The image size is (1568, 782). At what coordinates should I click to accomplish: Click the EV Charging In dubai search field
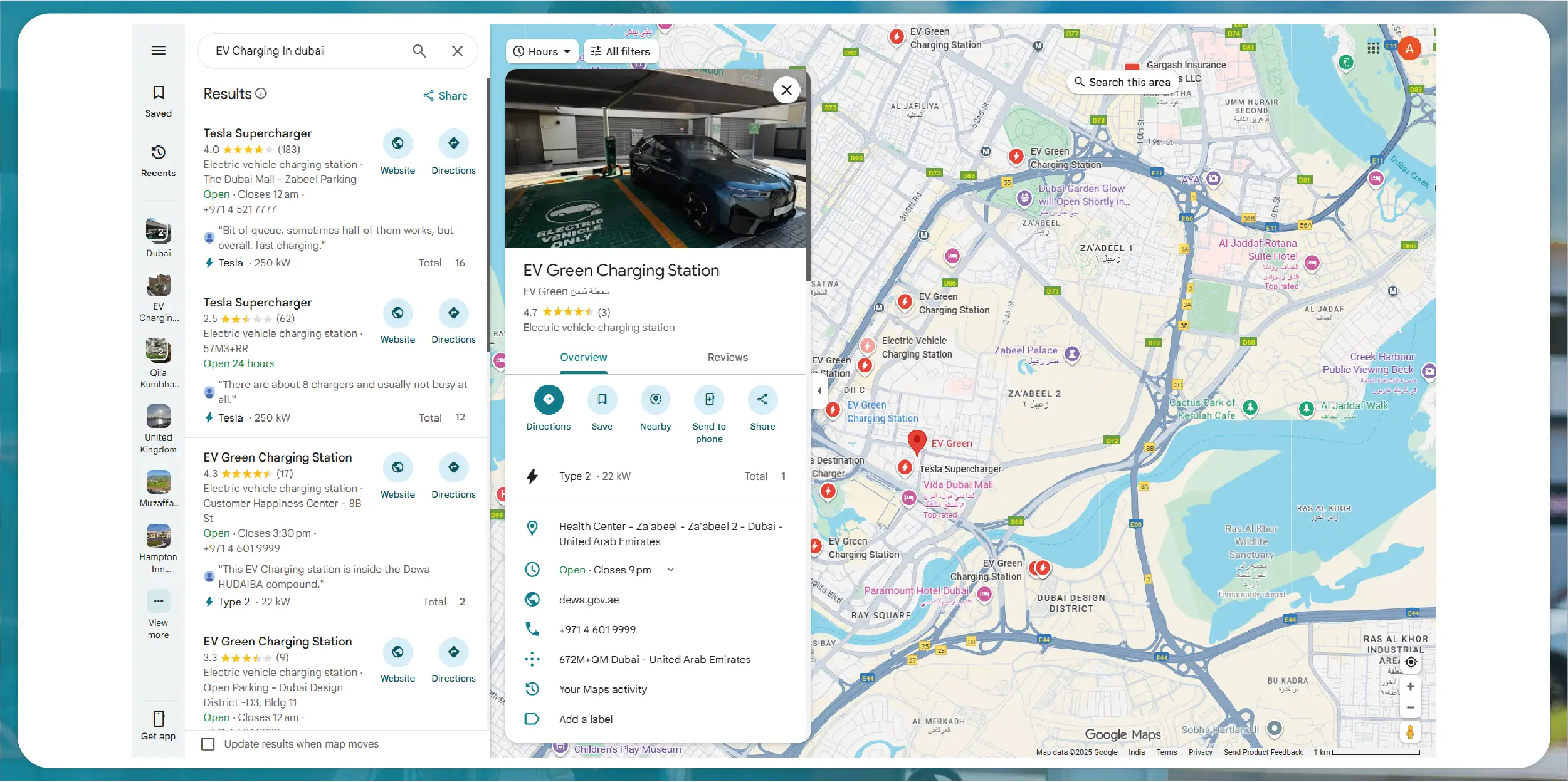point(307,51)
